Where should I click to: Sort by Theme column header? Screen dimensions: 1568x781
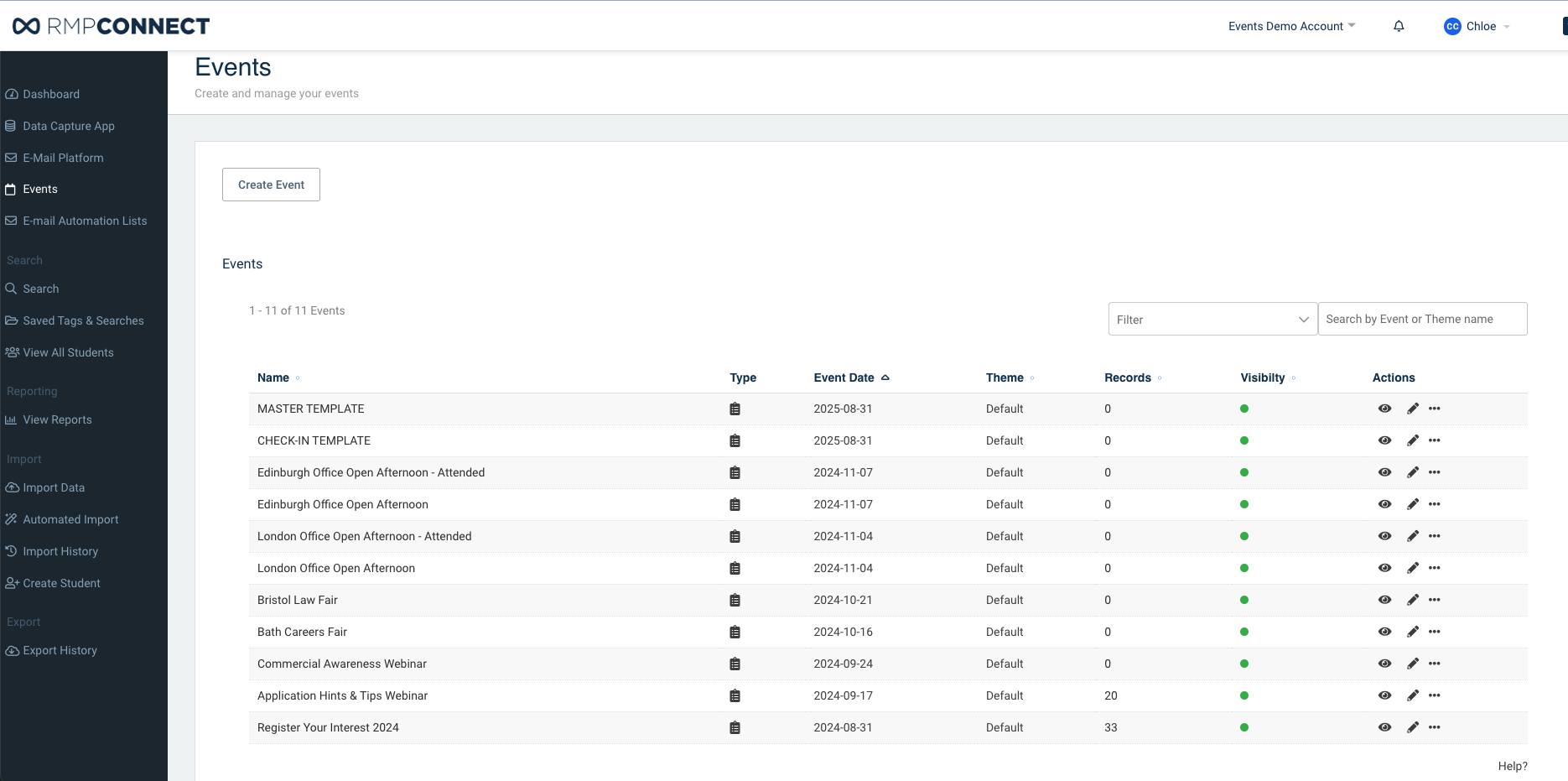(x=1010, y=377)
